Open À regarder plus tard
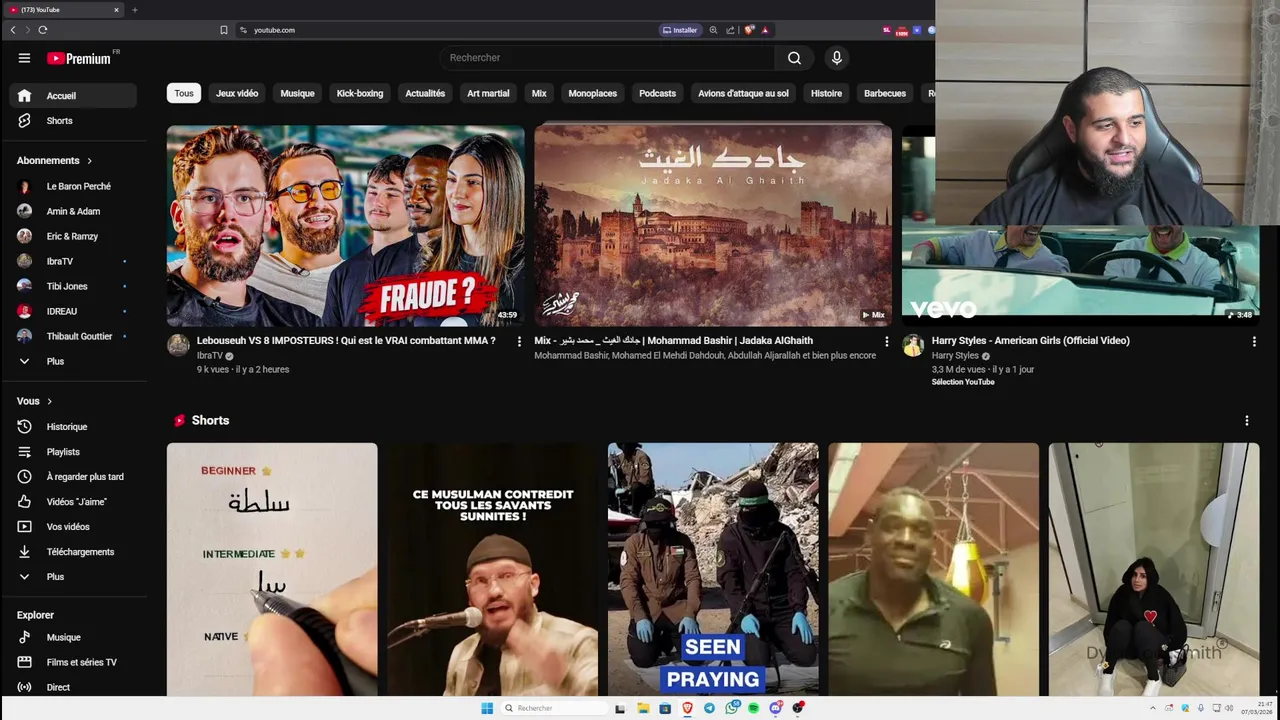This screenshot has height=720, width=1280. click(x=73, y=477)
